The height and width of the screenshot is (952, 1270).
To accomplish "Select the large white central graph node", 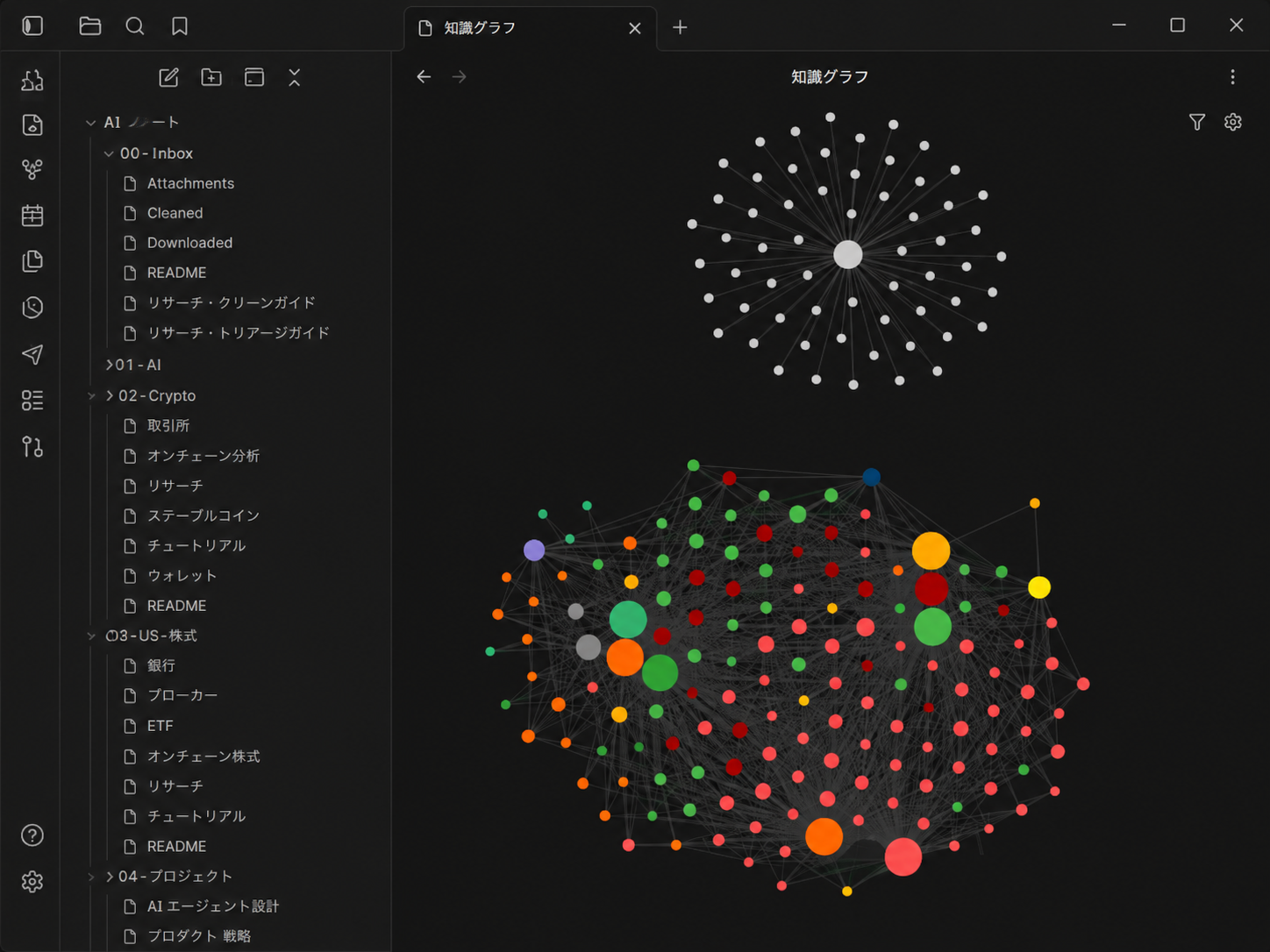I will [x=847, y=255].
